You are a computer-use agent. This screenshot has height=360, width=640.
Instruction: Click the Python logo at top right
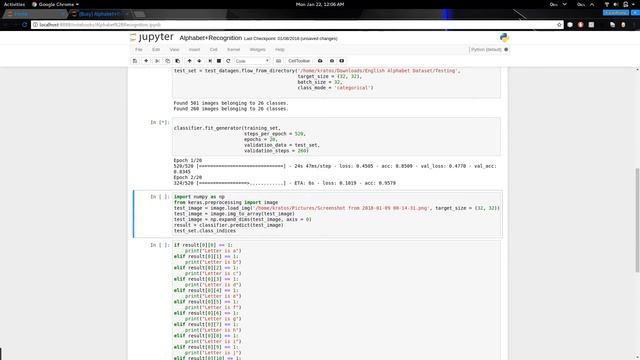(x=504, y=38)
